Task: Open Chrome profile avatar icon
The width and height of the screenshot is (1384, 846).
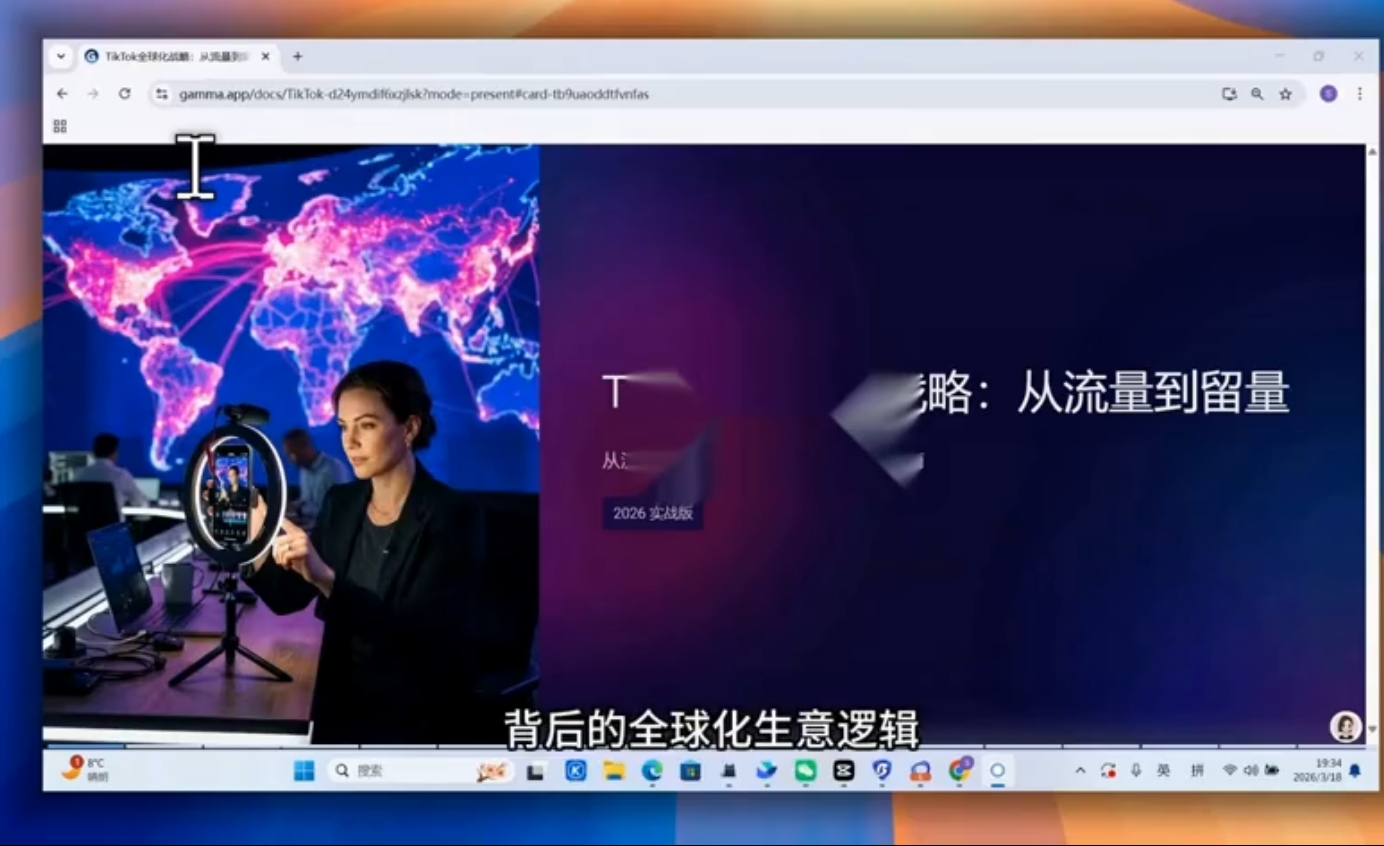Action: [x=1328, y=93]
